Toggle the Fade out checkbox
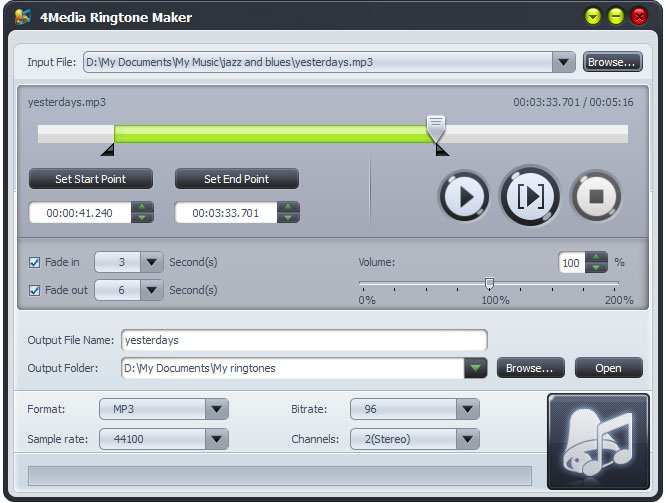Viewport: 666px width, 503px height. point(34,291)
